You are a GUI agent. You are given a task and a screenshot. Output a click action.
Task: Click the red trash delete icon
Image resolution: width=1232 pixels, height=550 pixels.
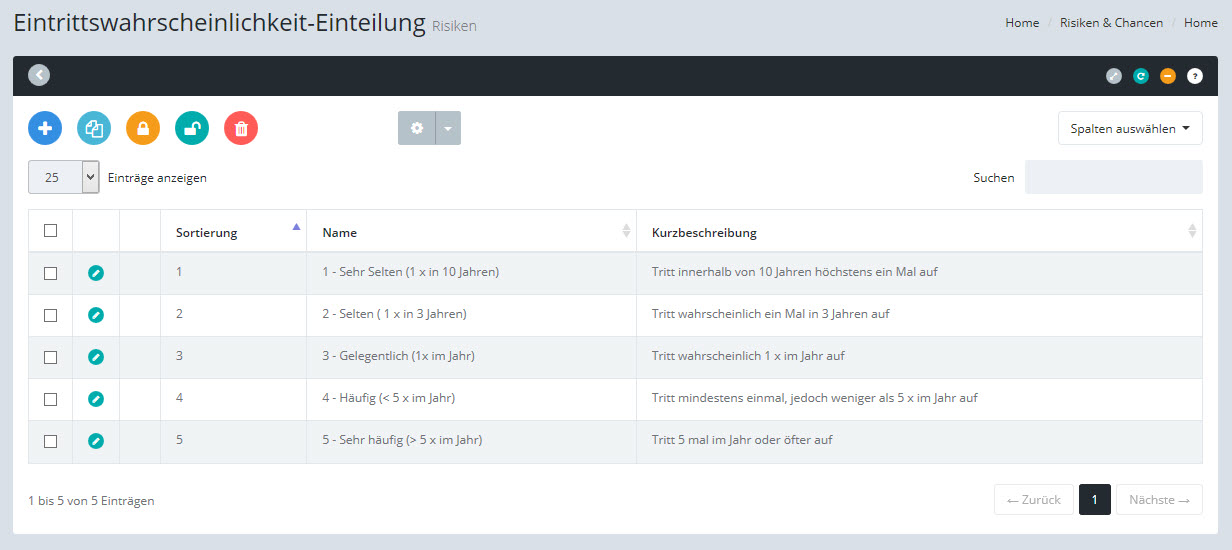coord(241,128)
